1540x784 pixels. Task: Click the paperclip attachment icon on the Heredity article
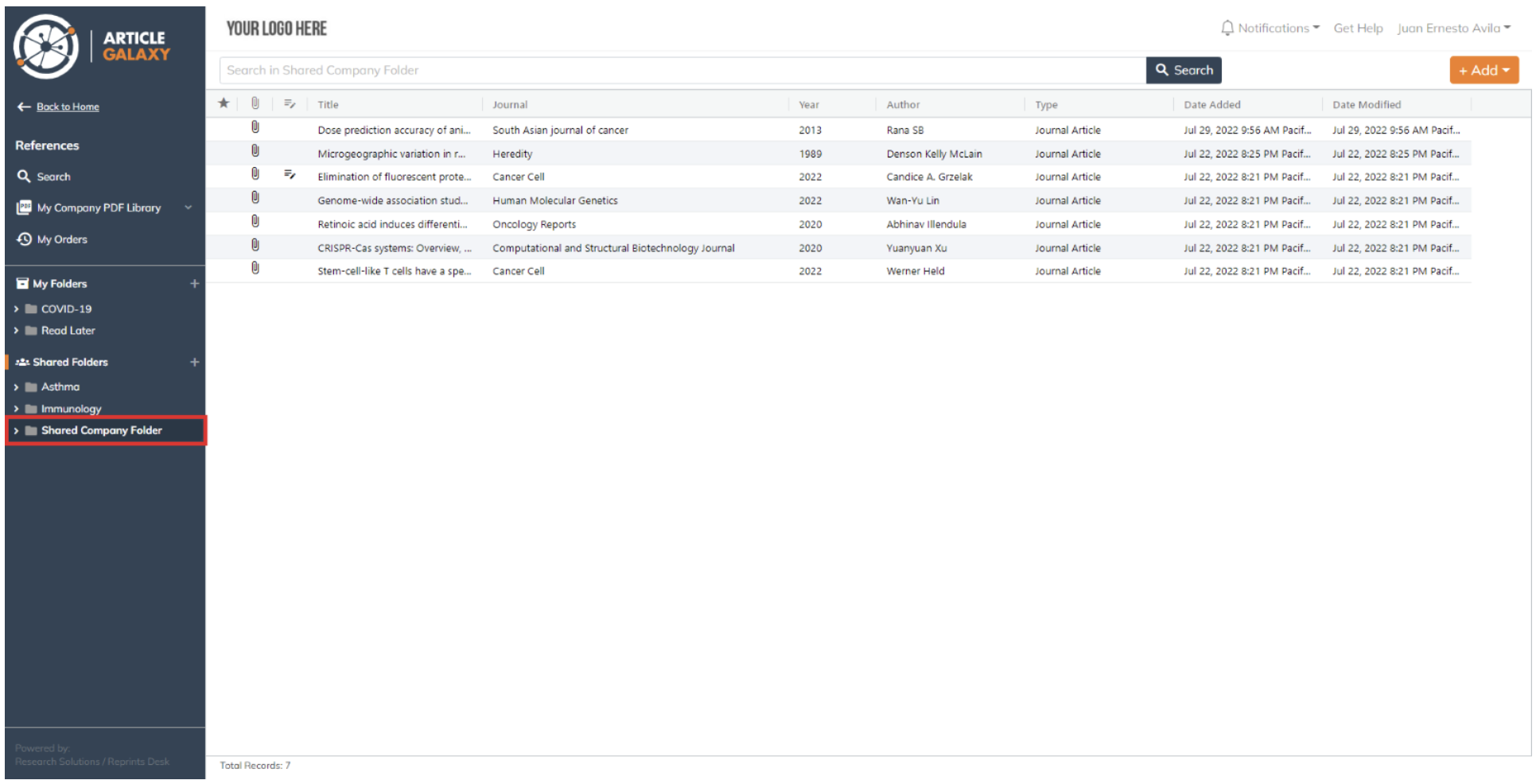click(x=255, y=153)
